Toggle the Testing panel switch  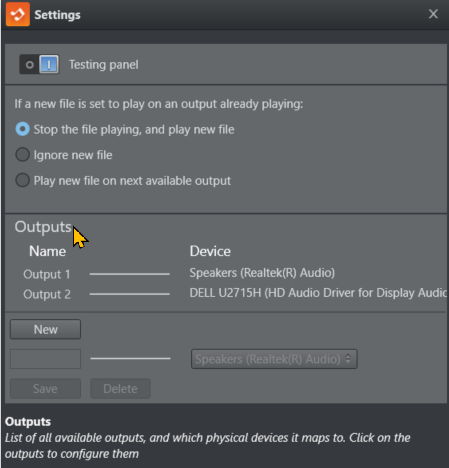click(x=39, y=64)
